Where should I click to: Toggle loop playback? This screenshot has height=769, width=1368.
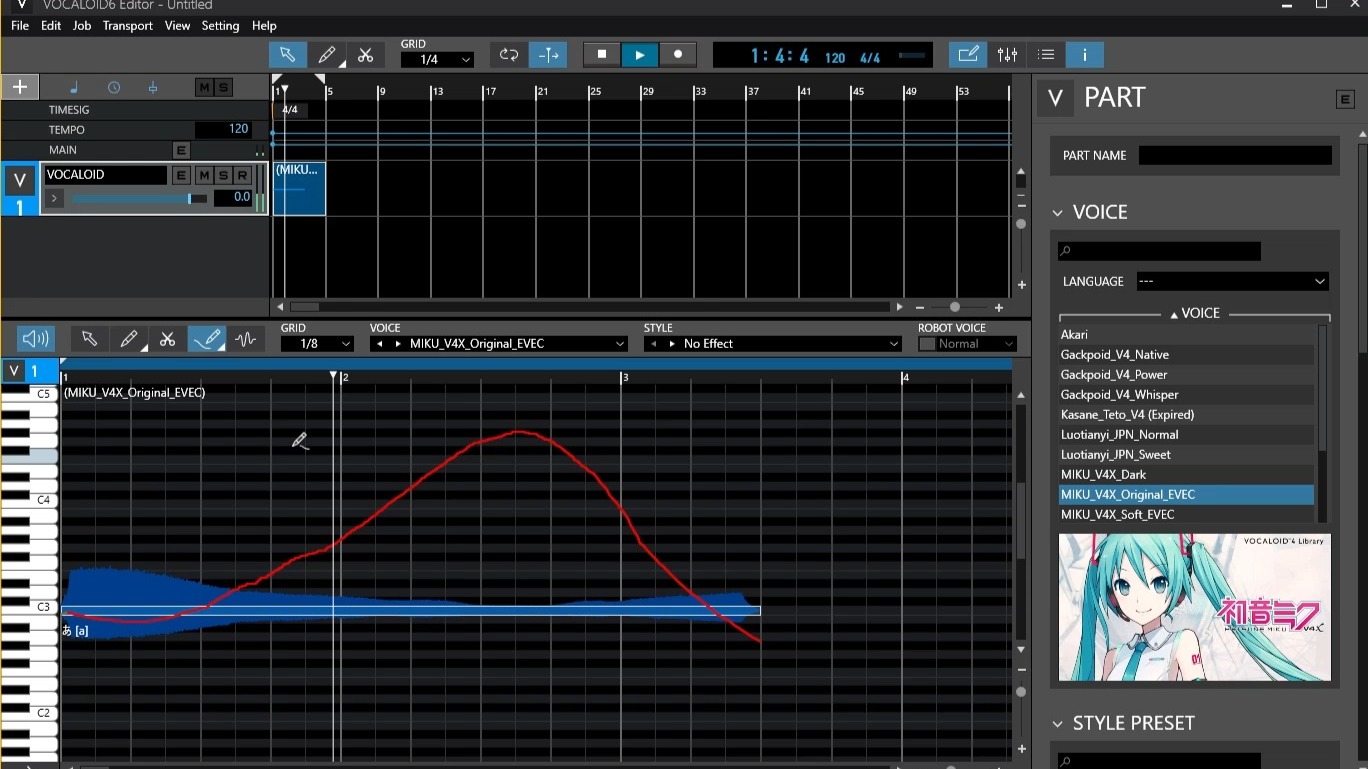[509, 55]
